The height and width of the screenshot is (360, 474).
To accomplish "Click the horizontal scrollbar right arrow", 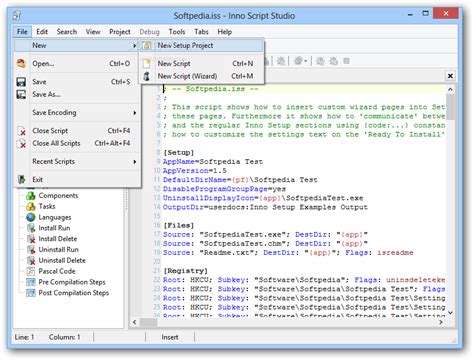I will point(441,322).
